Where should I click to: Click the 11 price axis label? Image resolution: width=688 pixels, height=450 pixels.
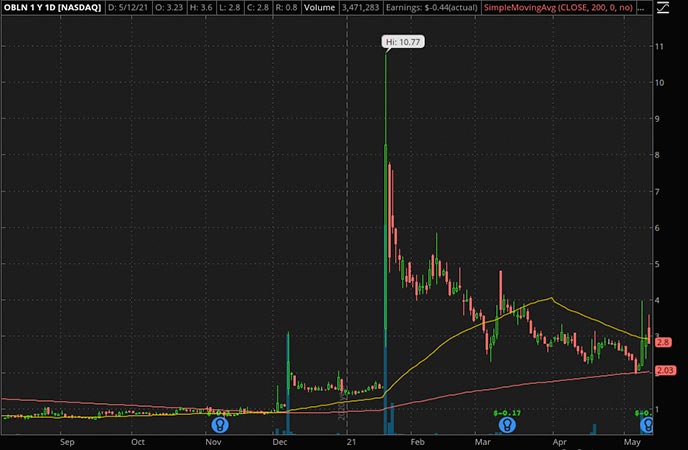coord(659,46)
